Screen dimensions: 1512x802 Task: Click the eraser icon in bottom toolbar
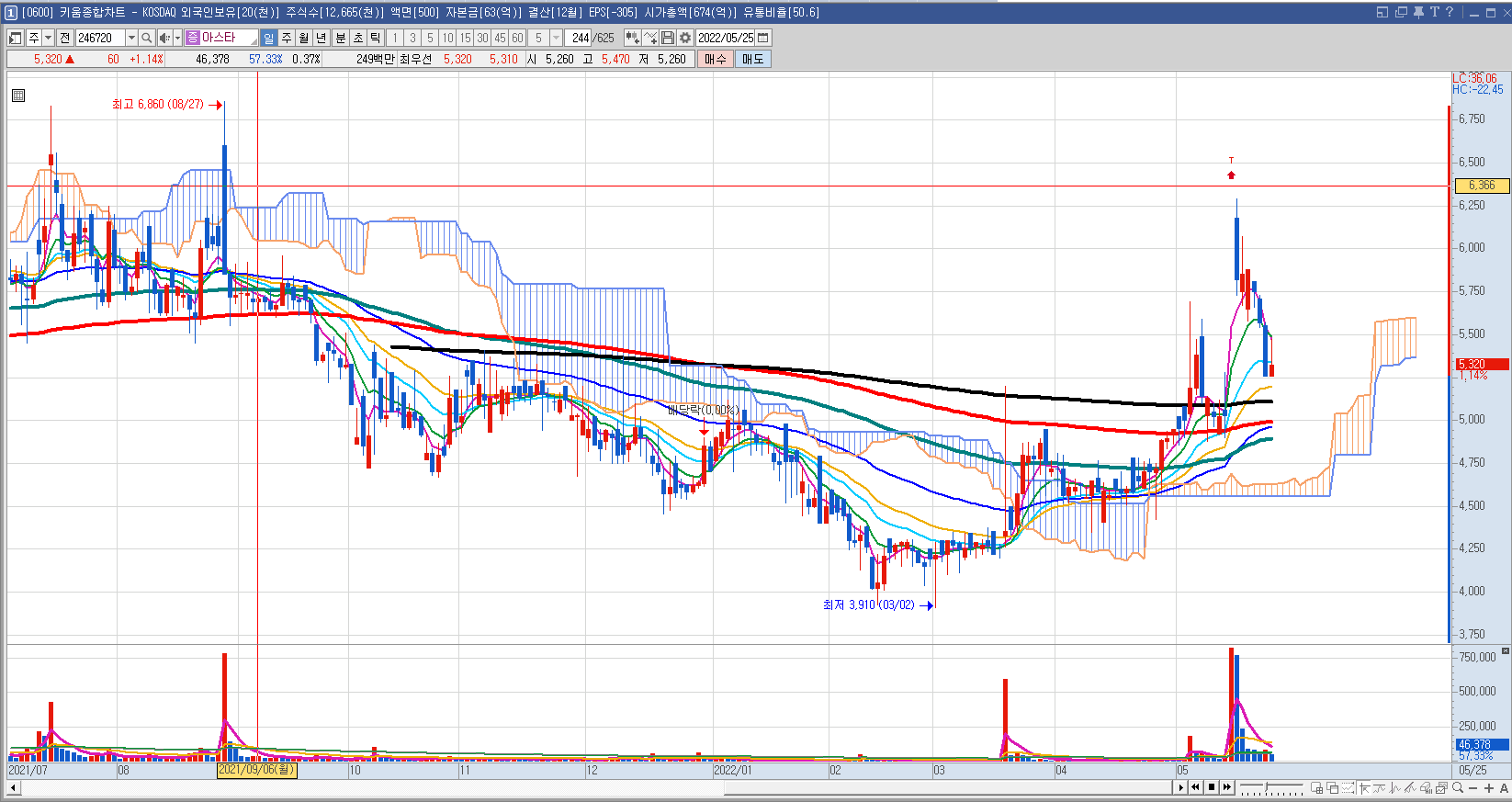pos(1426,787)
